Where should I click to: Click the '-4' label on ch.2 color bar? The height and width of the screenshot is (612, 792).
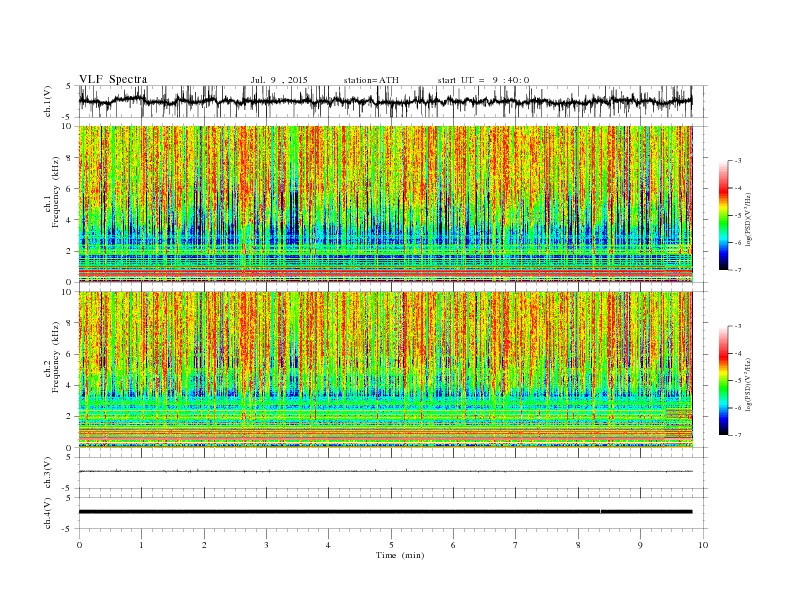pos(737,353)
